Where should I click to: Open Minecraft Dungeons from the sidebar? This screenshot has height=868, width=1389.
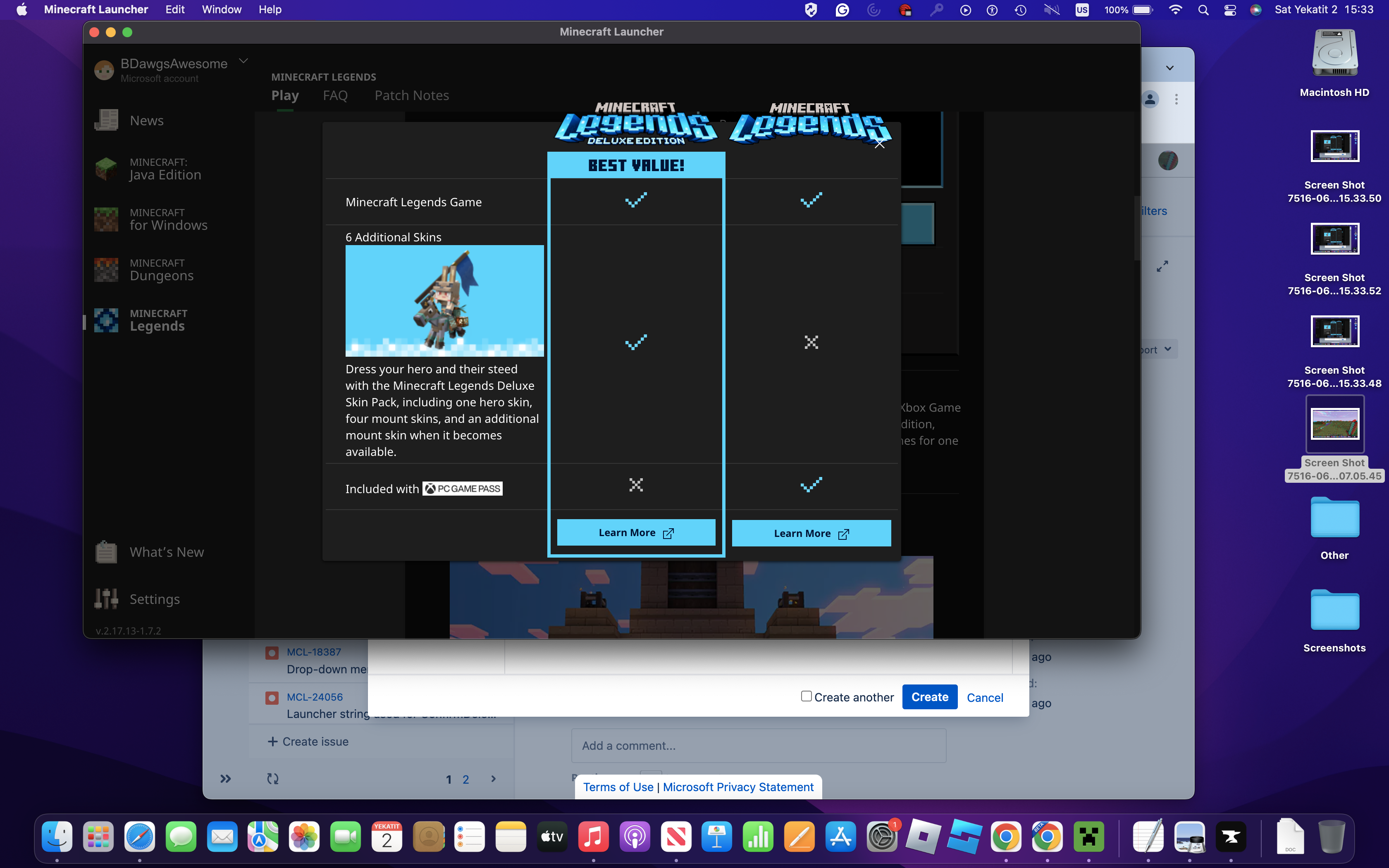pyautogui.click(x=161, y=270)
